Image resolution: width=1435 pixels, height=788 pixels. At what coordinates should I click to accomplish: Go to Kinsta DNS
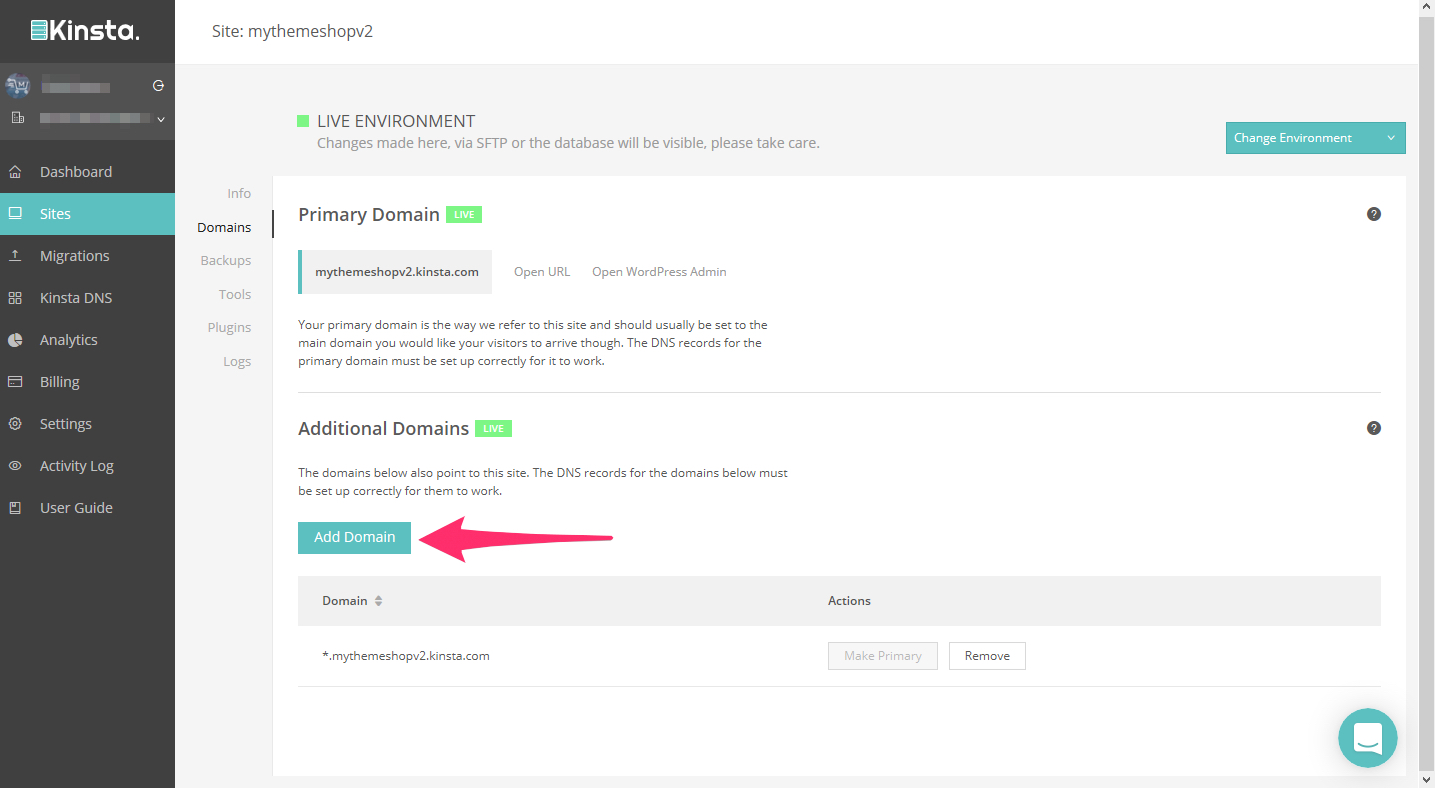tap(73, 297)
